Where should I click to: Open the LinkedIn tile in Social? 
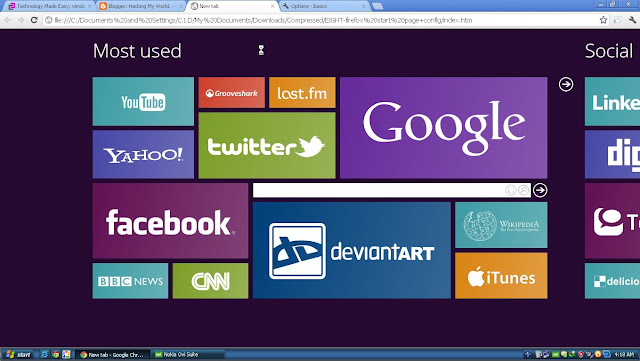coord(612,101)
